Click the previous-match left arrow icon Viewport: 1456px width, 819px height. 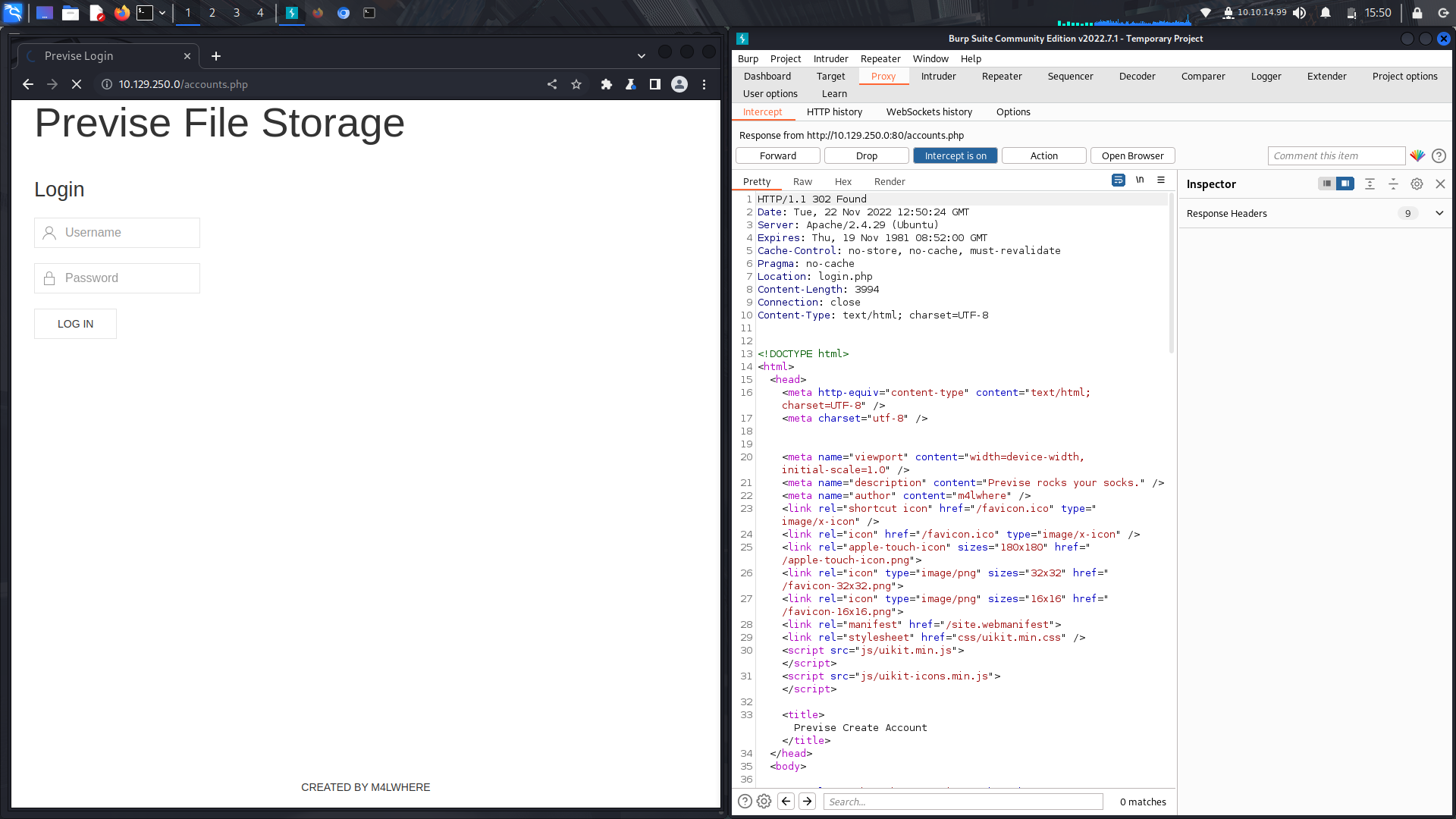[x=786, y=801]
